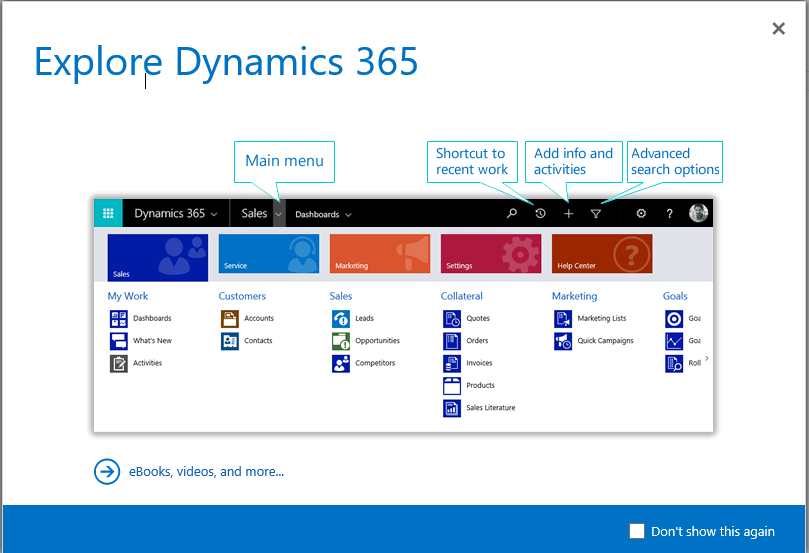Open the Contacts text link

258,340
